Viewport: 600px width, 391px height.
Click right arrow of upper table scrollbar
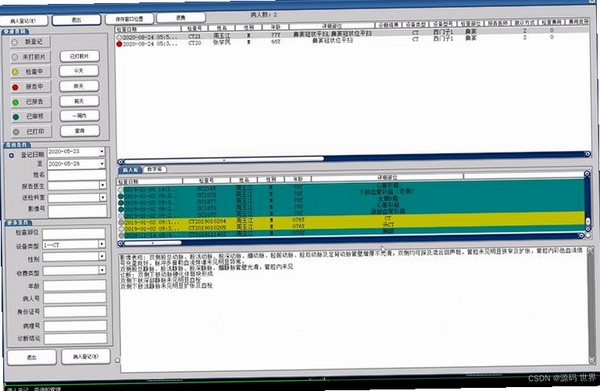pos(587,154)
